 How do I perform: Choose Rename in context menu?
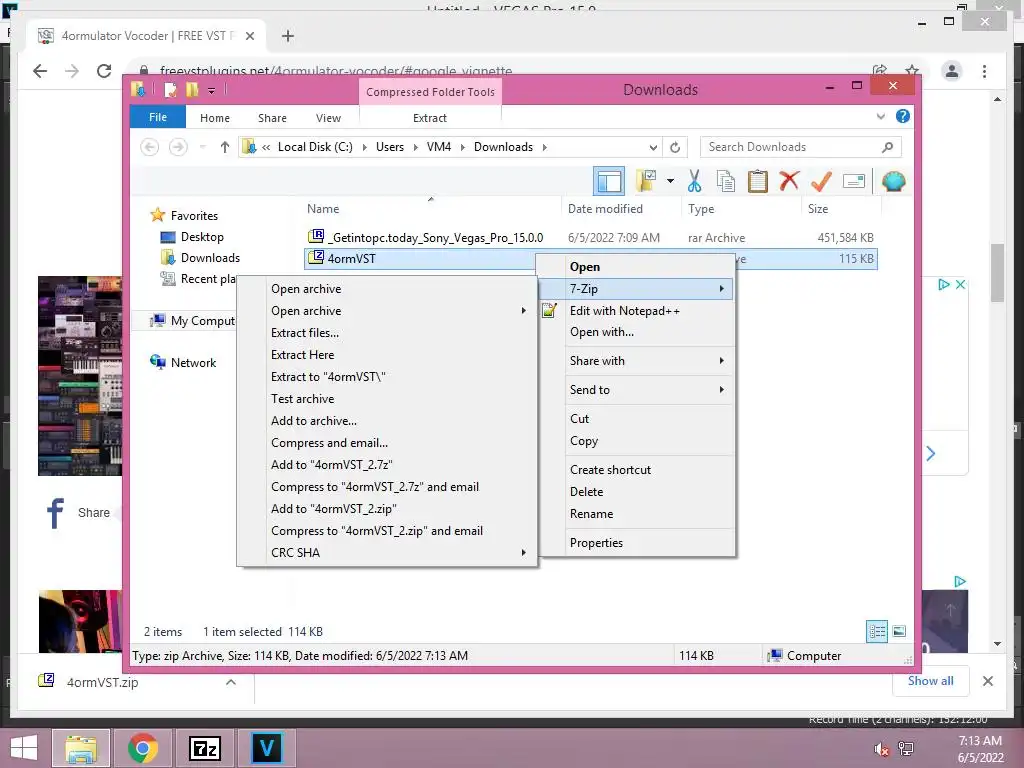tap(637, 514)
